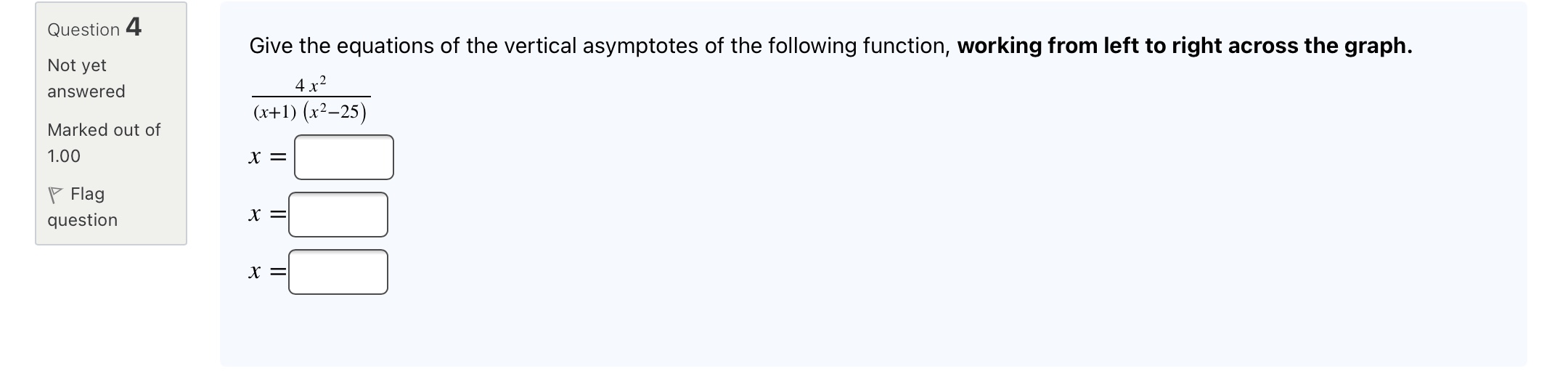Click the Marked out of label

pyautogui.click(x=104, y=130)
